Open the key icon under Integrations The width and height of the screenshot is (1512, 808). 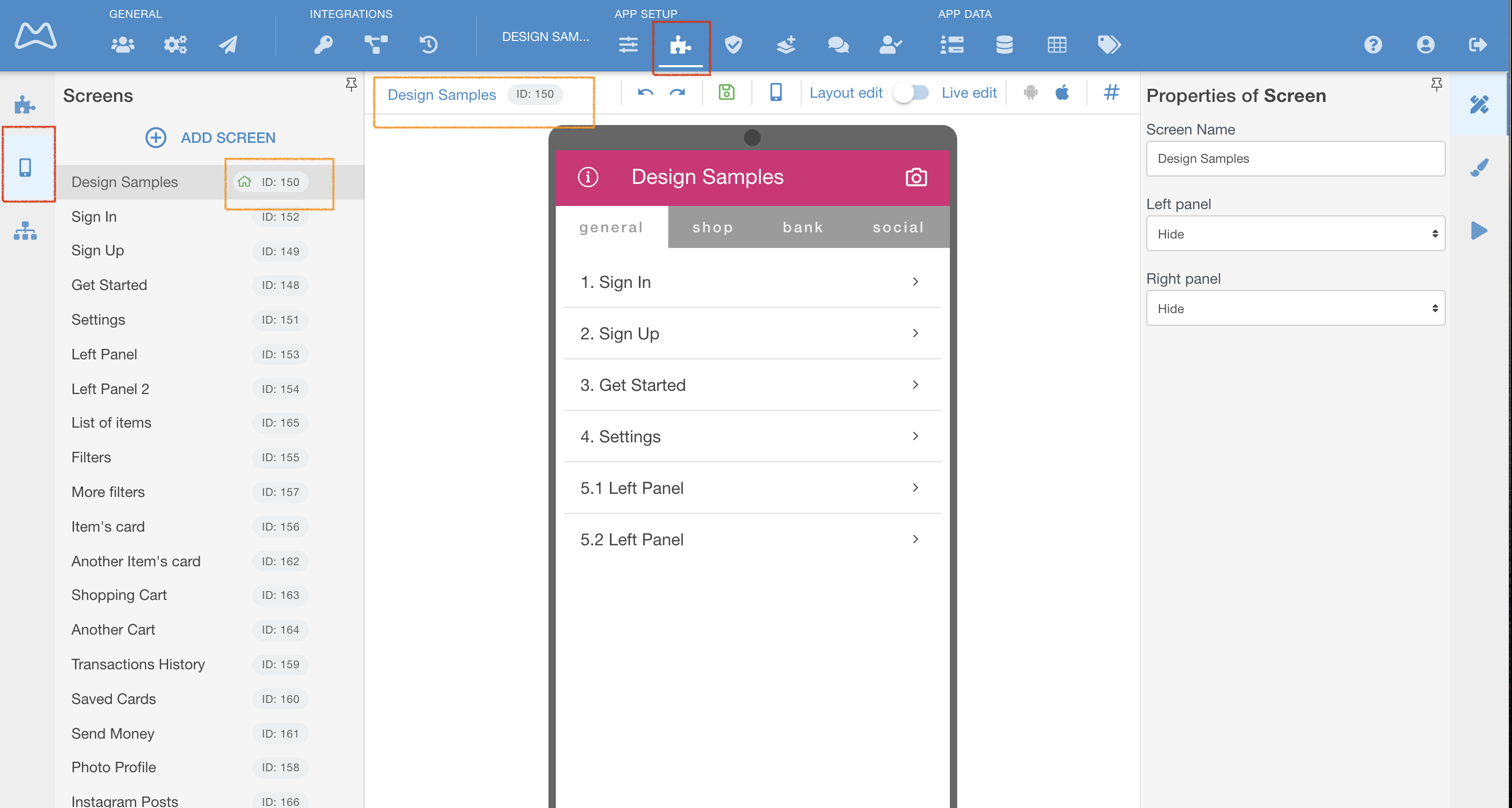[x=324, y=45]
